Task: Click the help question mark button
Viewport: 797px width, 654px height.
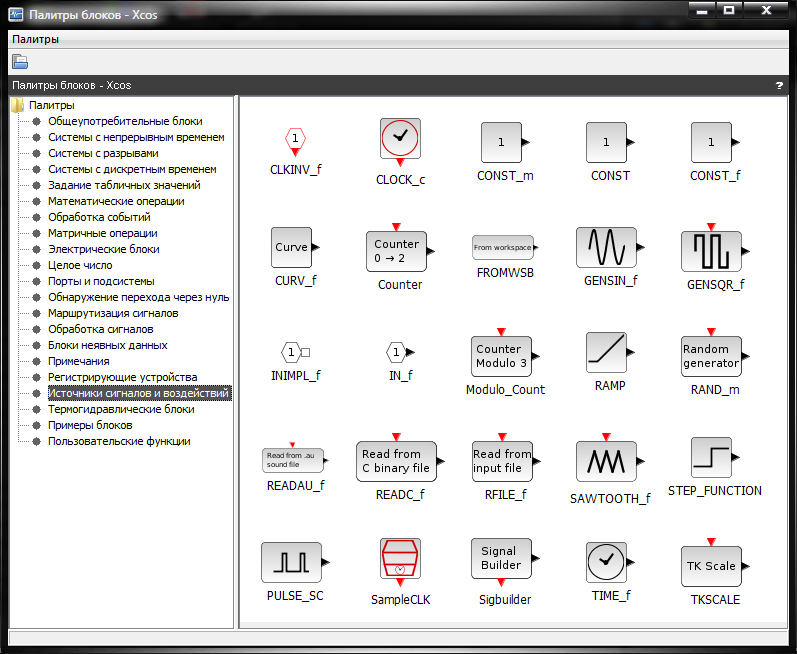Action: [779, 85]
